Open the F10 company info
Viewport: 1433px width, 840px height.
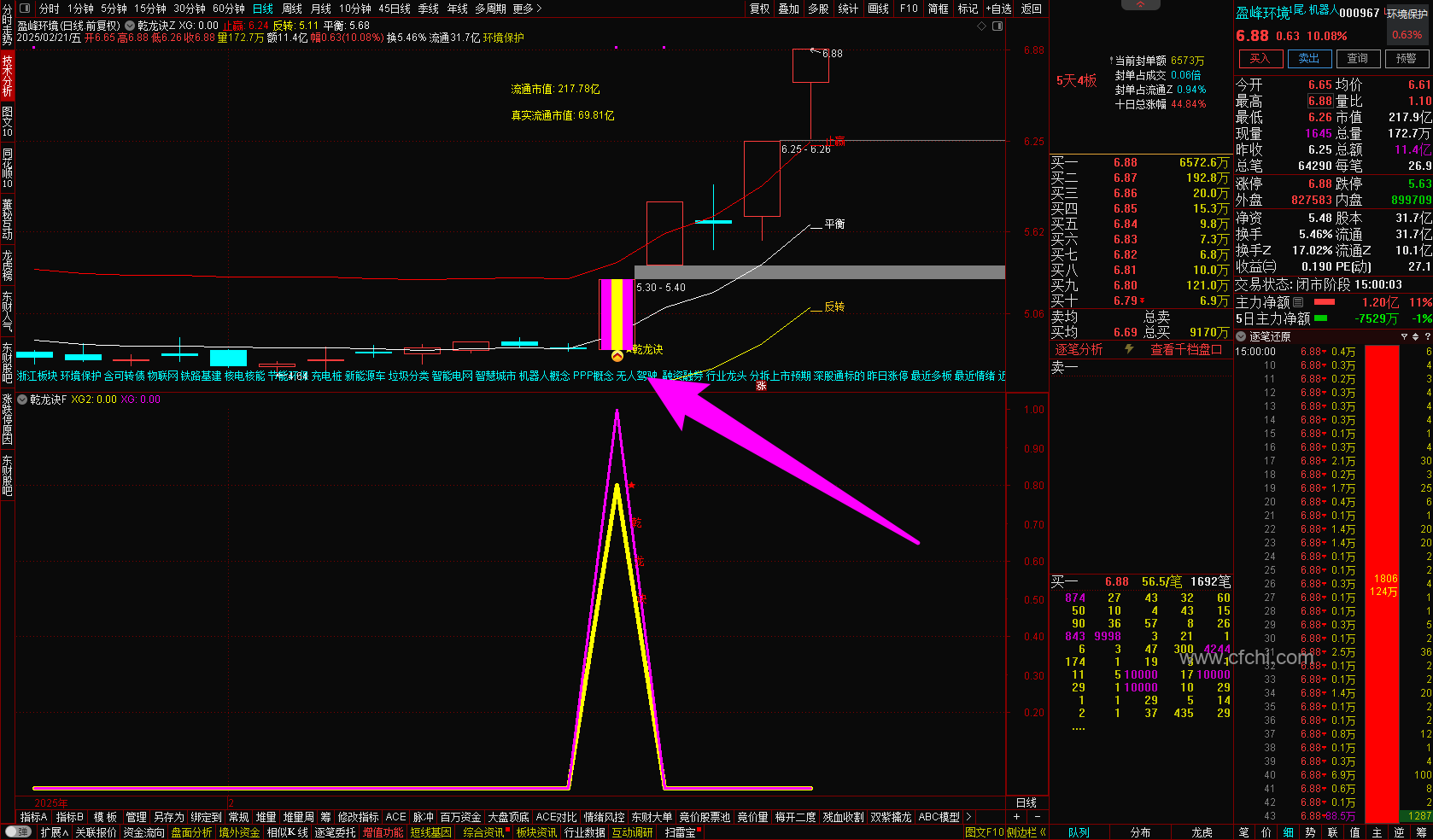coord(909,9)
